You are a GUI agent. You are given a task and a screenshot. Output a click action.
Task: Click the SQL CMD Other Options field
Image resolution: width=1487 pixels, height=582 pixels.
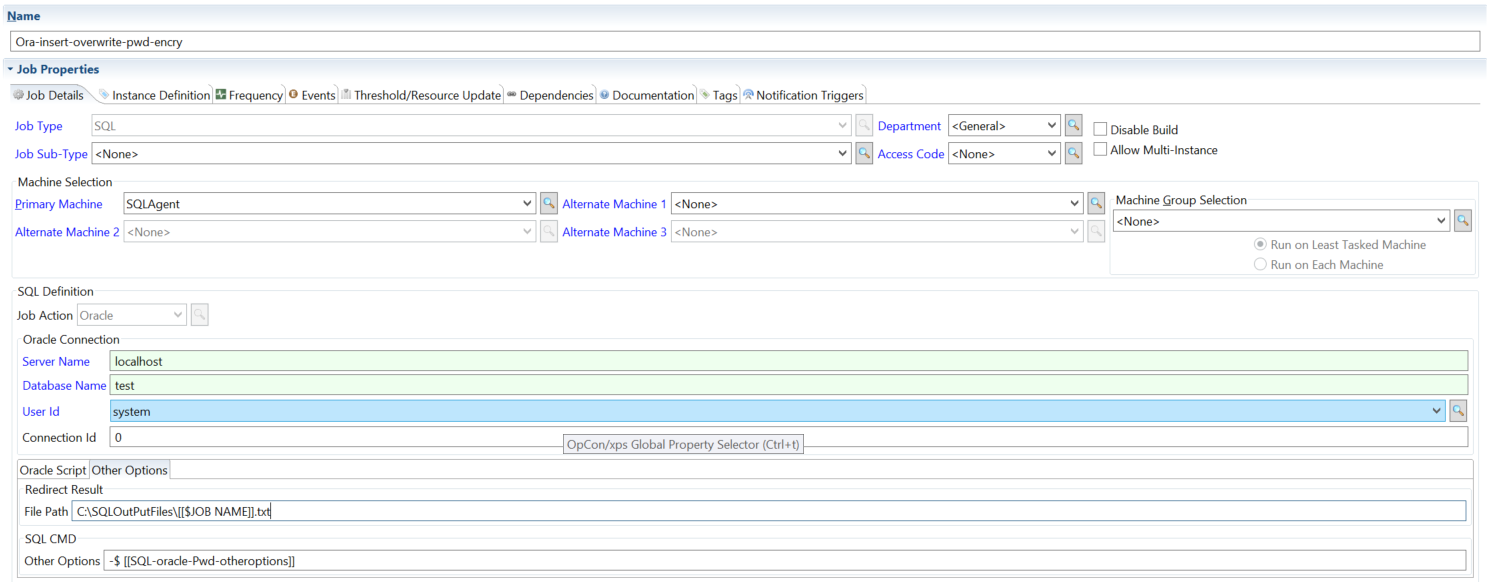point(785,560)
